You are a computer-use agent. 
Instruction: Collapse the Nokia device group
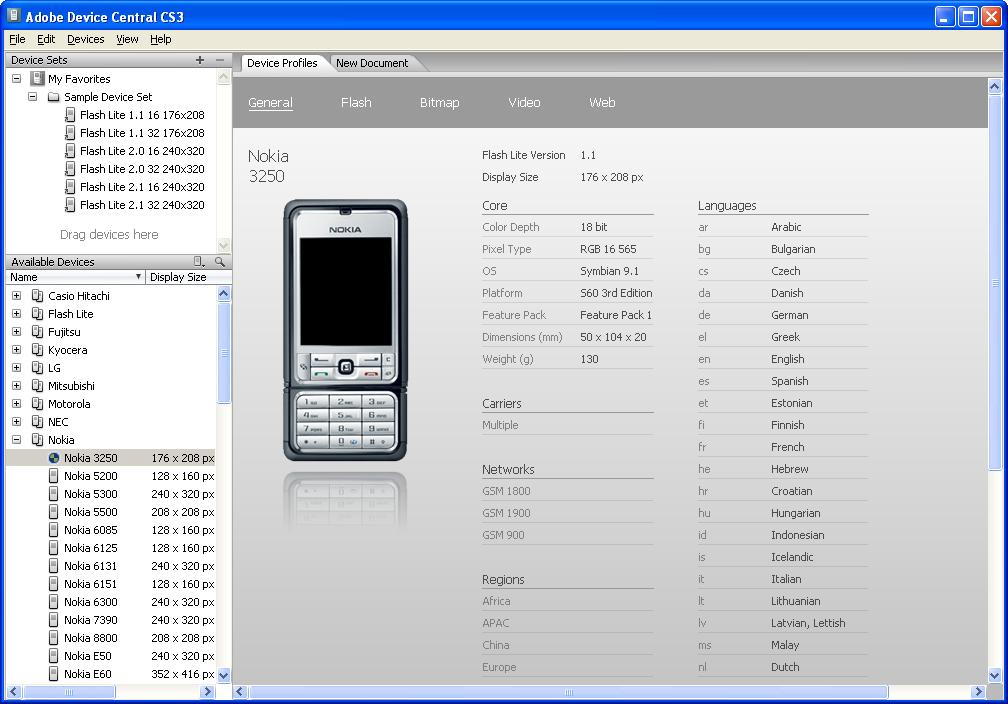click(17, 440)
